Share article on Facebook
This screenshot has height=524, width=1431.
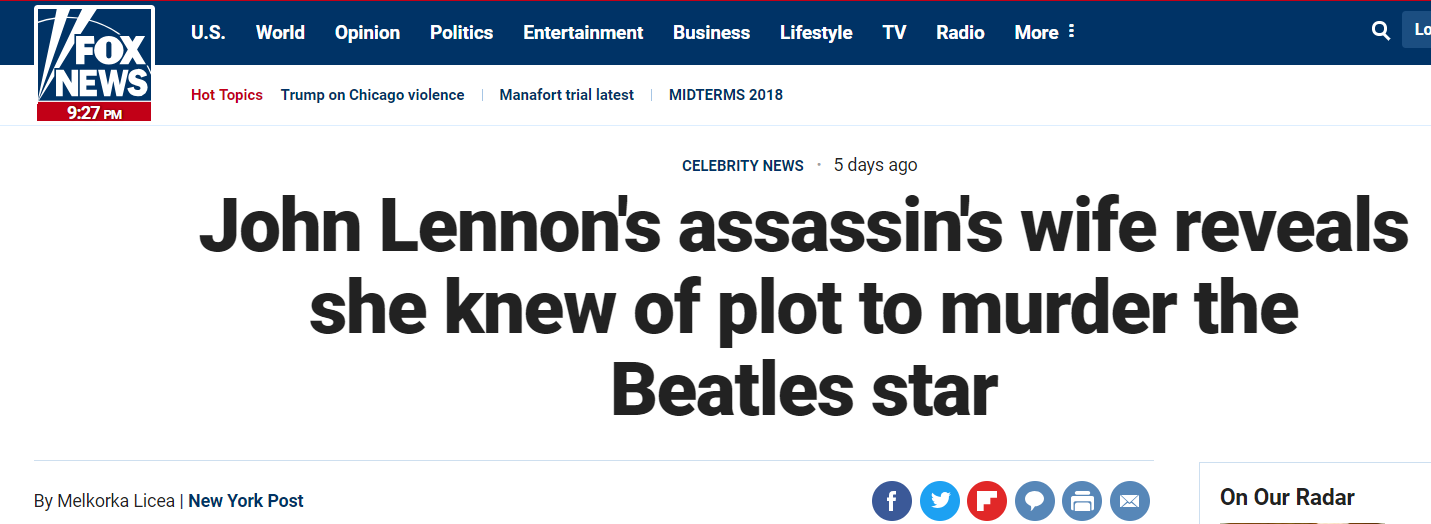click(892, 501)
